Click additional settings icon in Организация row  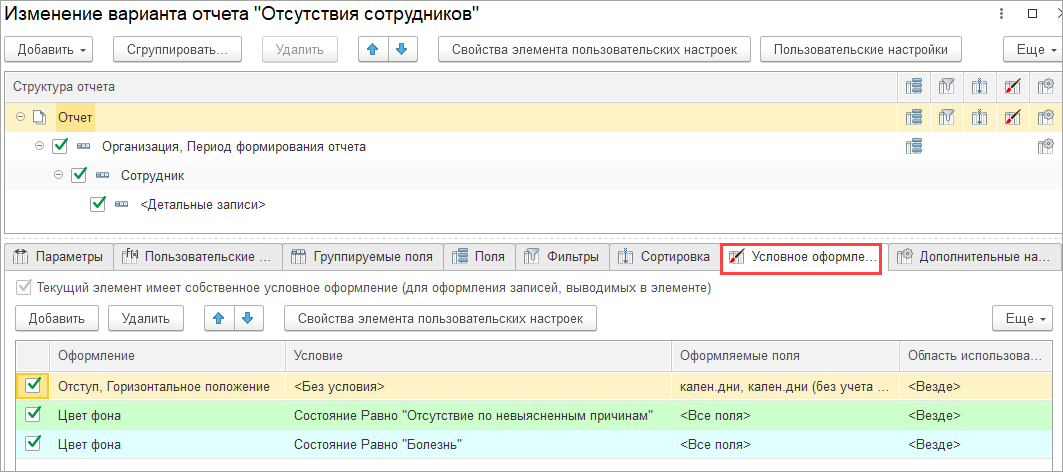1045,147
